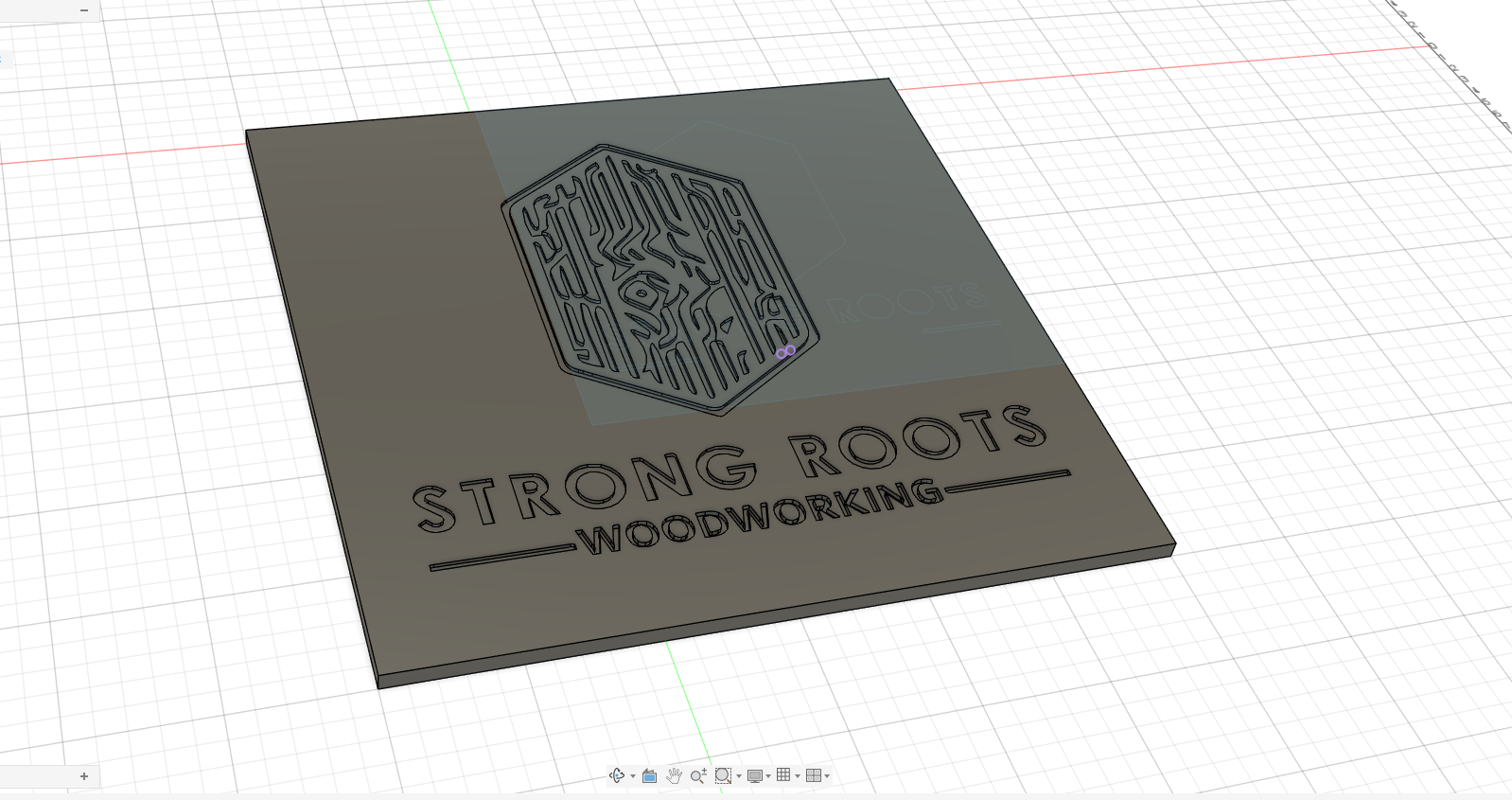The image size is (1512, 800).
Task: Click the Look At icon
Action: (x=649, y=775)
